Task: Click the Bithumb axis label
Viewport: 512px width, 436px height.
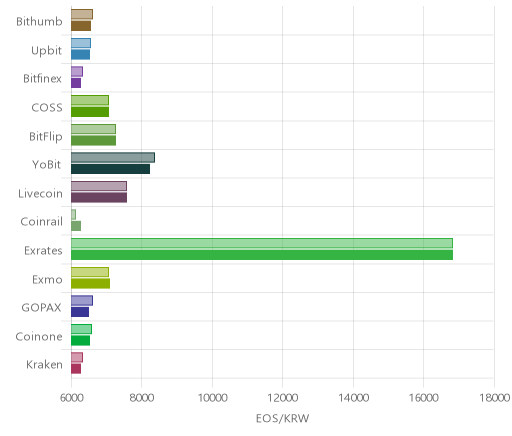Action: [39, 21]
